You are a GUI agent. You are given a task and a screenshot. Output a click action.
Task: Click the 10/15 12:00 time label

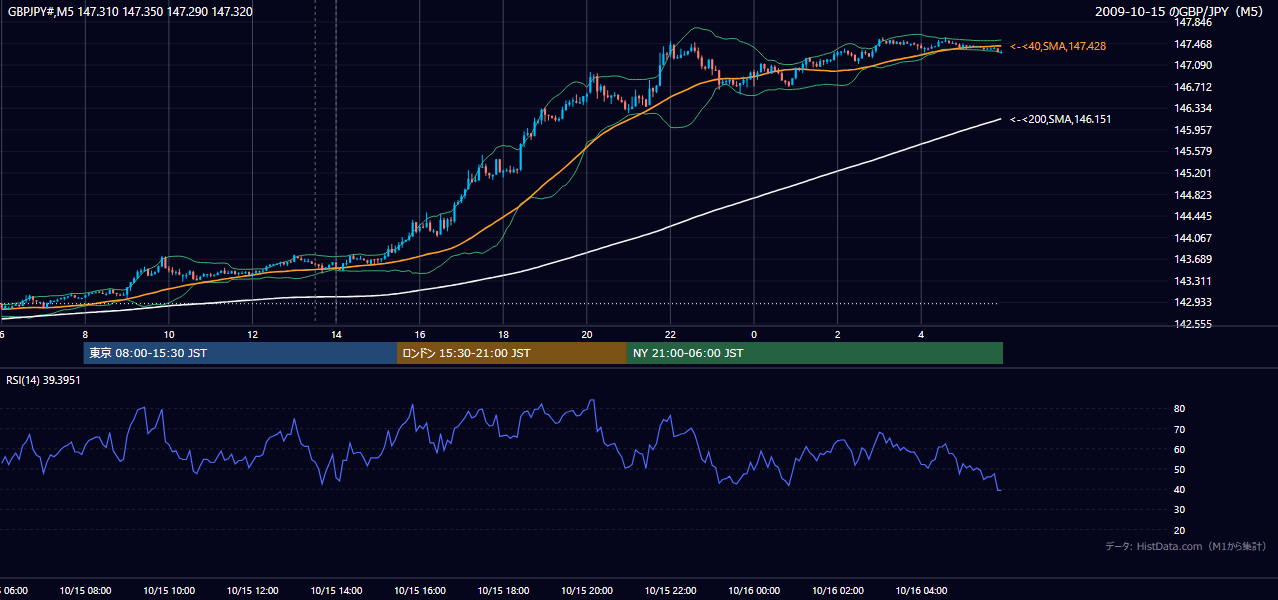tap(252, 591)
